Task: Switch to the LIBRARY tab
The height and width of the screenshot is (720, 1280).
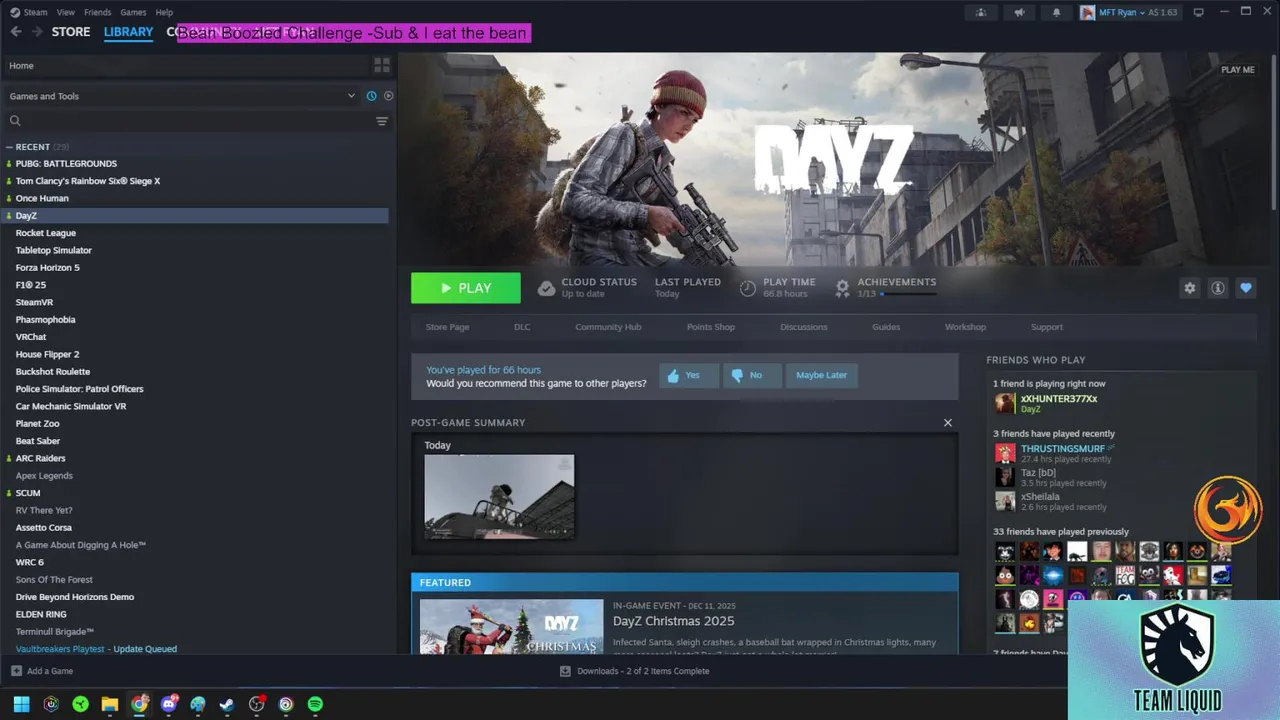Action: [x=128, y=32]
